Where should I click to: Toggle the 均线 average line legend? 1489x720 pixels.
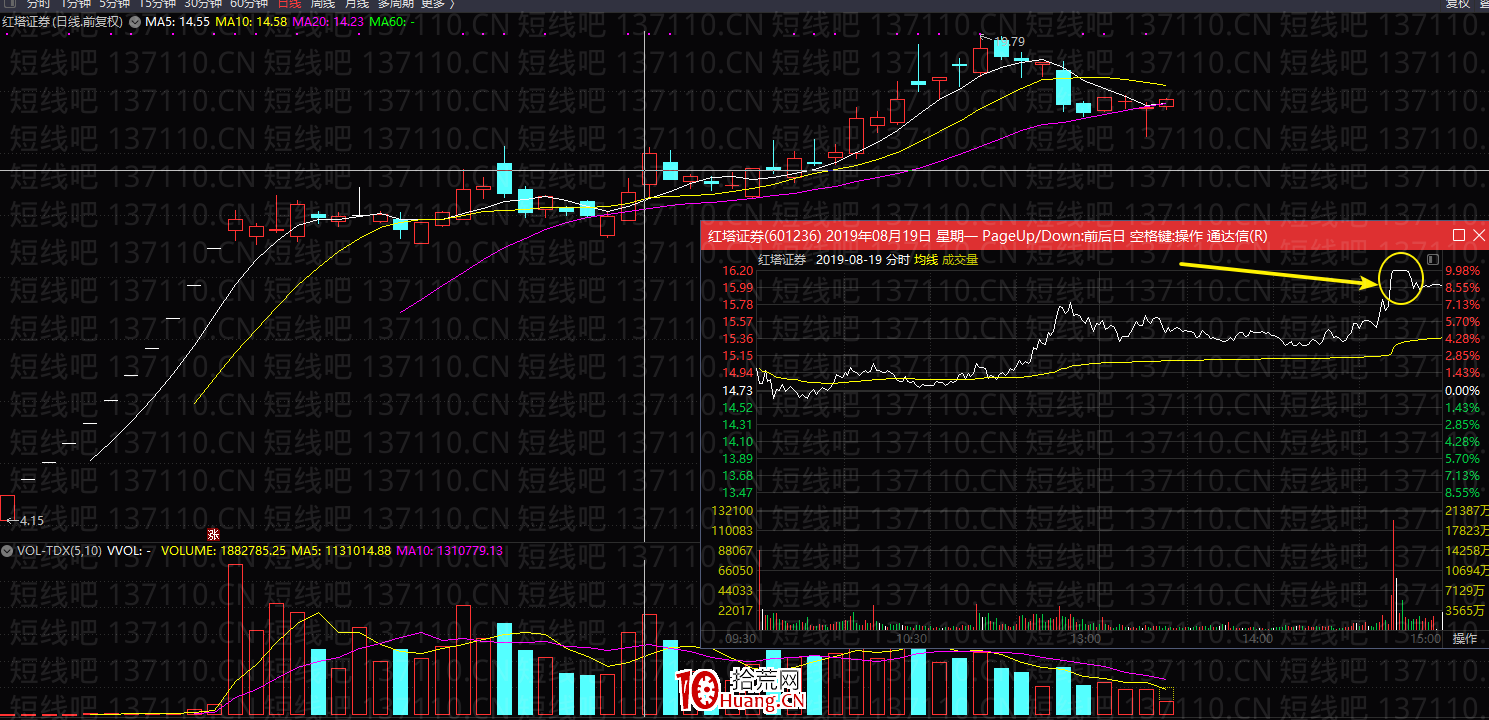pyautogui.click(x=927, y=260)
